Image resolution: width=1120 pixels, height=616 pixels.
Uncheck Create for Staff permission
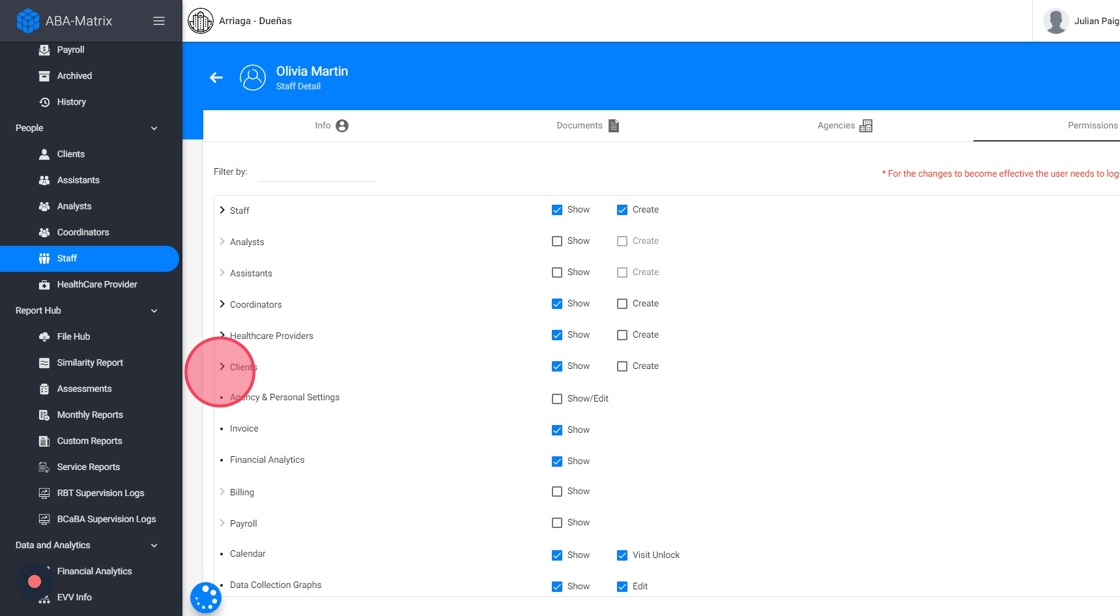(622, 210)
